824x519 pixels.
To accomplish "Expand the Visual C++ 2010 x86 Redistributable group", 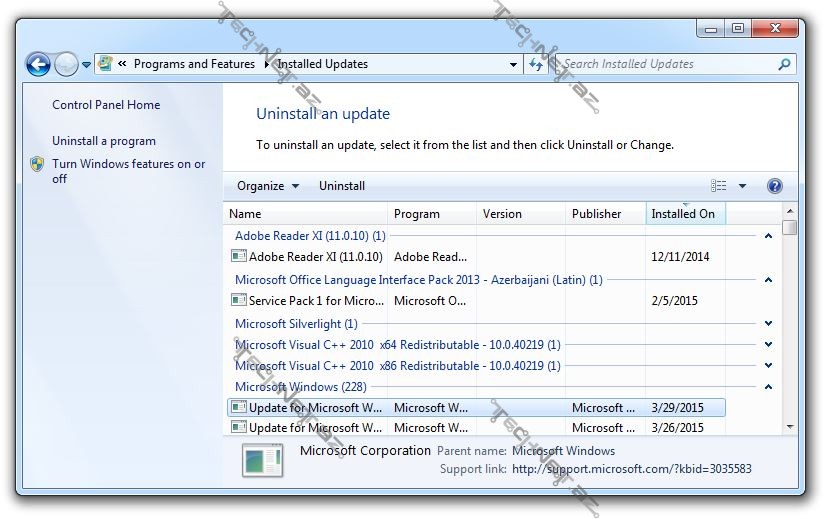I will (768, 366).
